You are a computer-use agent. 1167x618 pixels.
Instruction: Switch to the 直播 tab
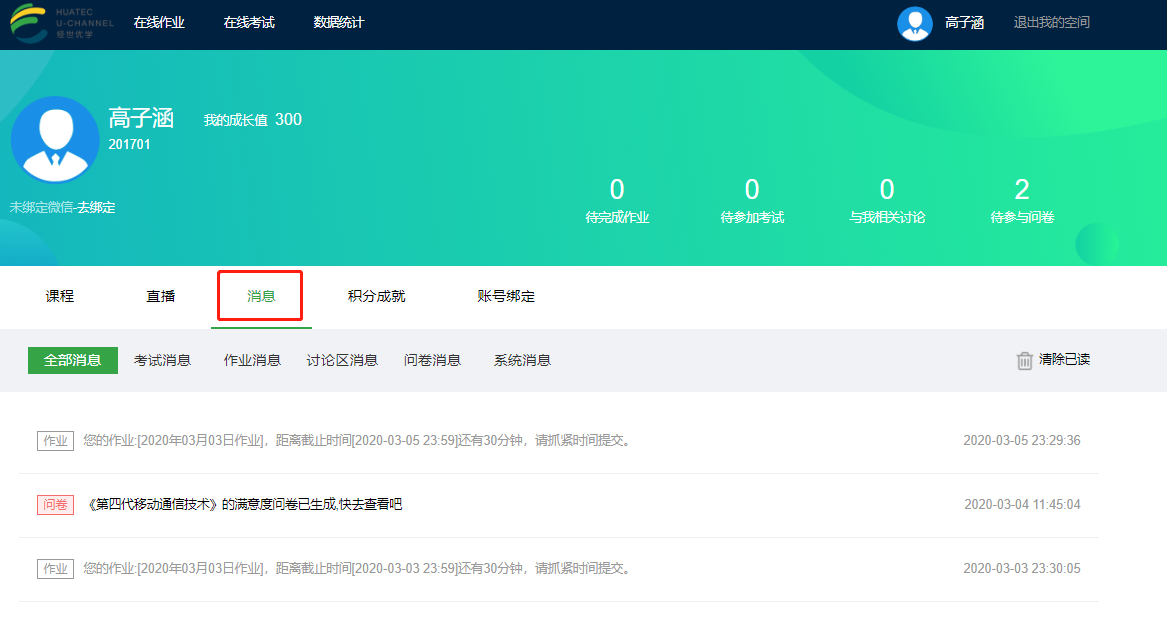[160, 297]
